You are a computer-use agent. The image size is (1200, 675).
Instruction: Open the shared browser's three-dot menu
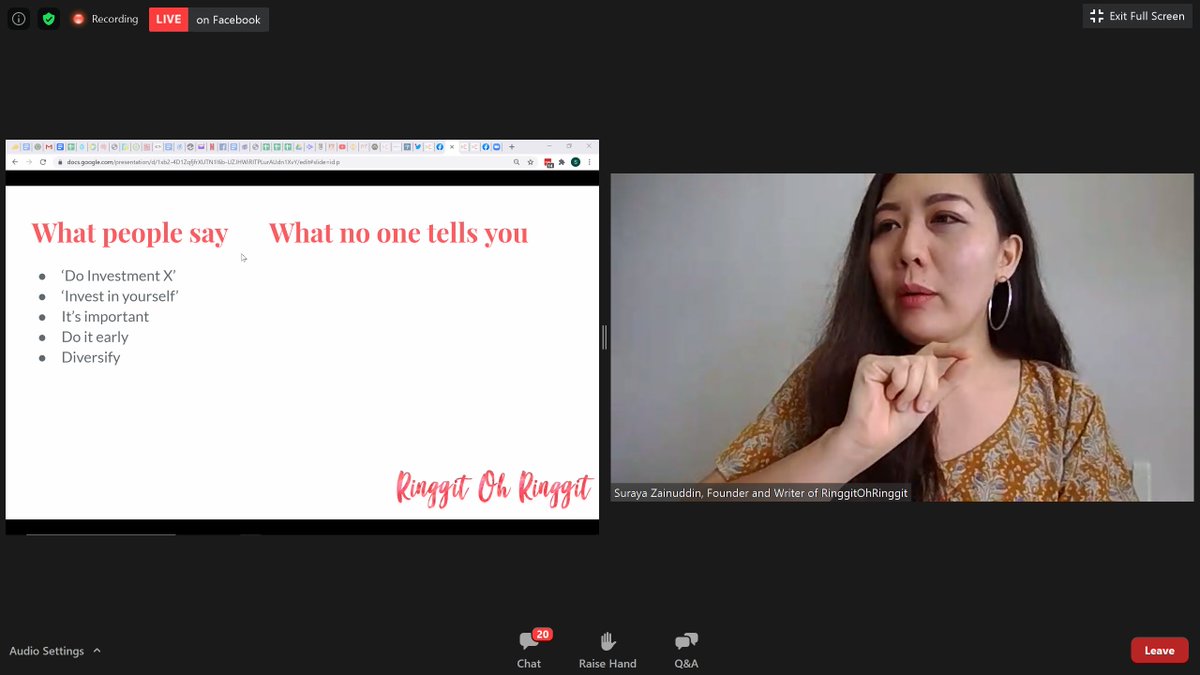click(589, 162)
